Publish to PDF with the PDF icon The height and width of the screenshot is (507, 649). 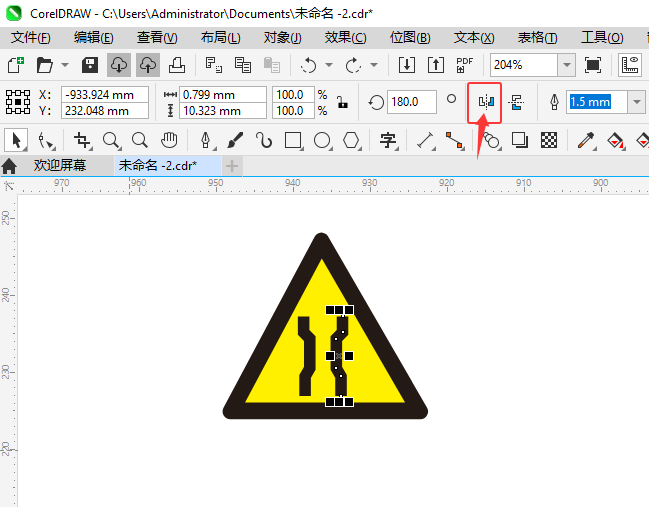(x=464, y=65)
